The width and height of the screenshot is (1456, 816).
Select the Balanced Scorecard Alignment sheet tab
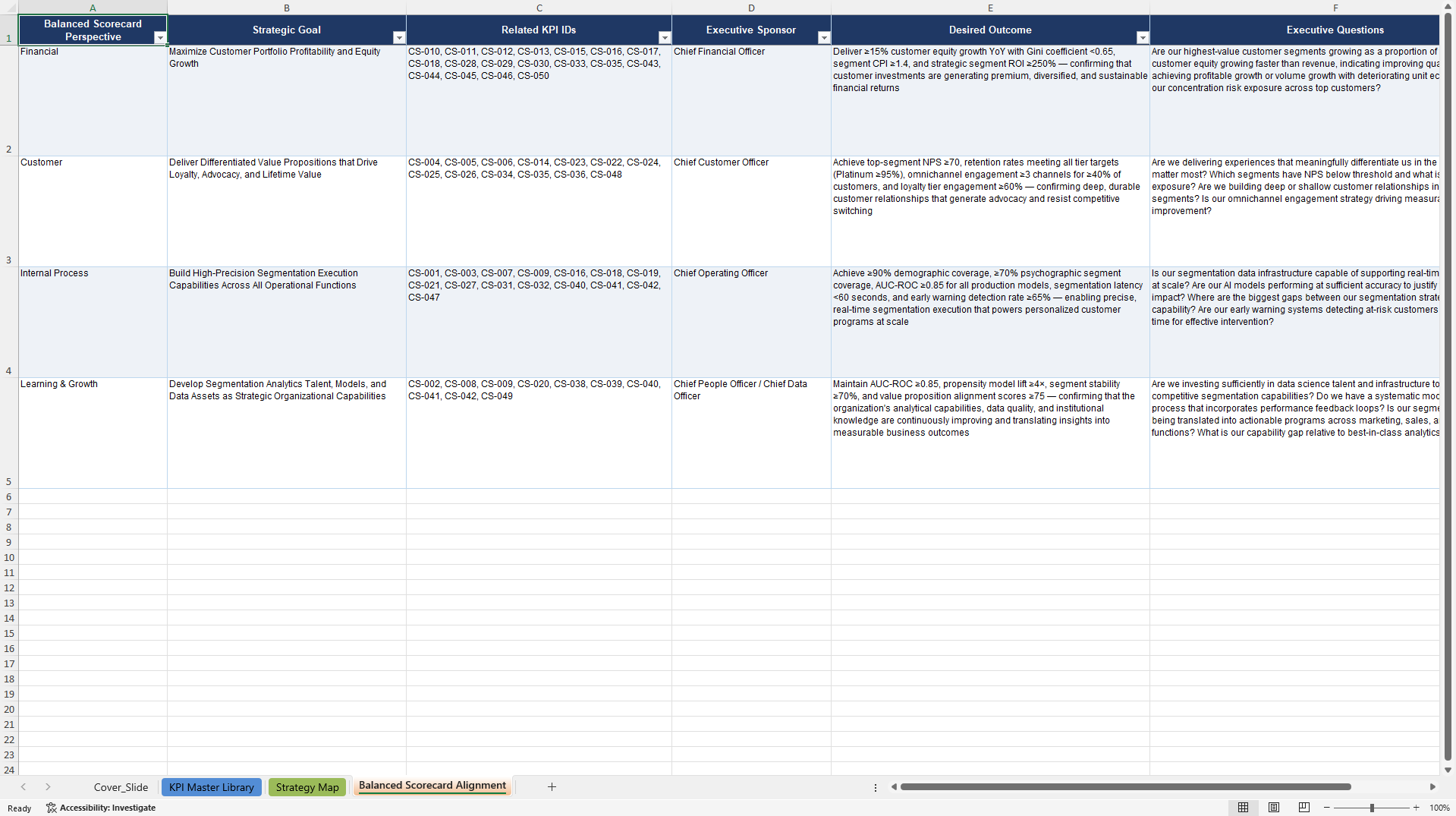(x=432, y=786)
